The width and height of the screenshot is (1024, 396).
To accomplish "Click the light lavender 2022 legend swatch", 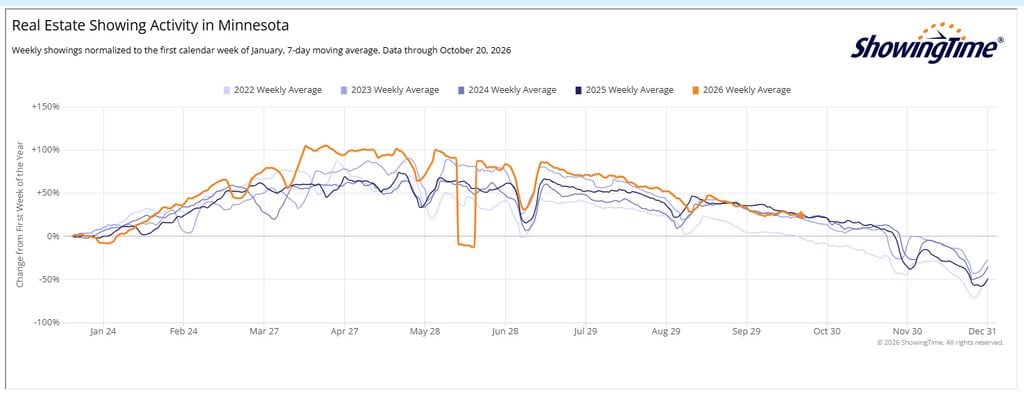I will coord(227,90).
